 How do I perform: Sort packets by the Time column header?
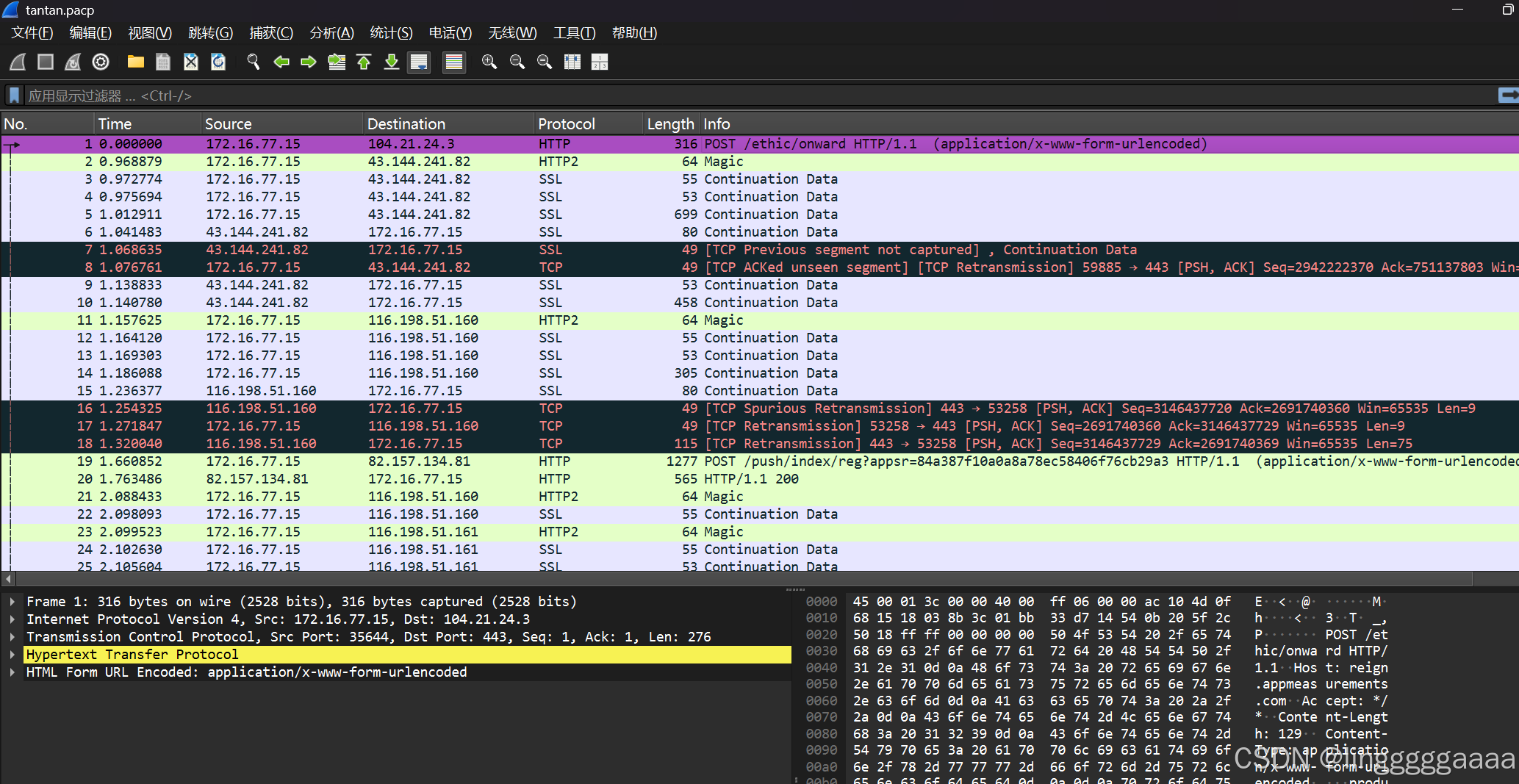(x=148, y=123)
